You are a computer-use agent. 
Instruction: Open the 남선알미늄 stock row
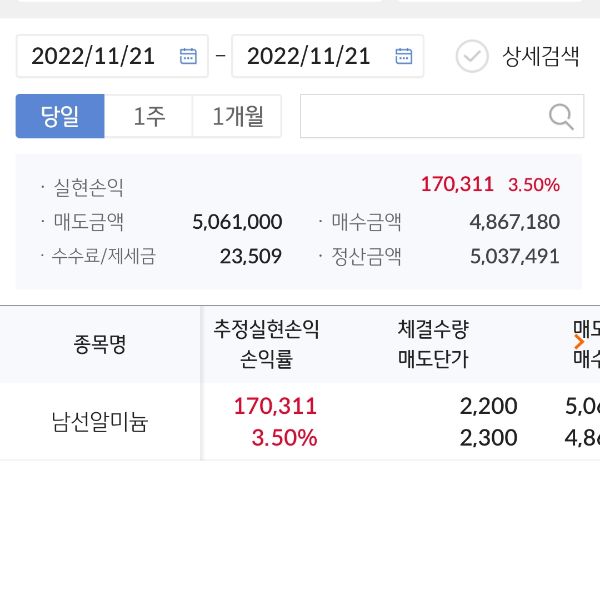pos(99,422)
